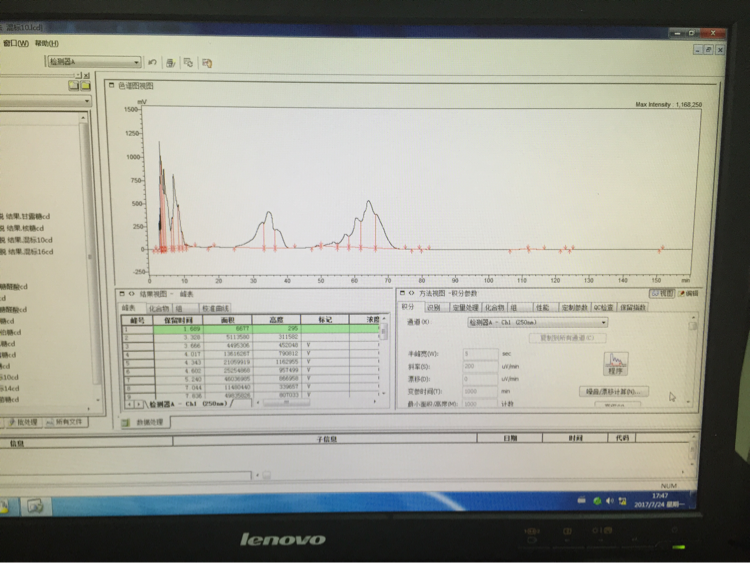The height and width of the screenshot is (563, 750).
Task: Click the 保留时间 column header
Action: tap(178, 320)
